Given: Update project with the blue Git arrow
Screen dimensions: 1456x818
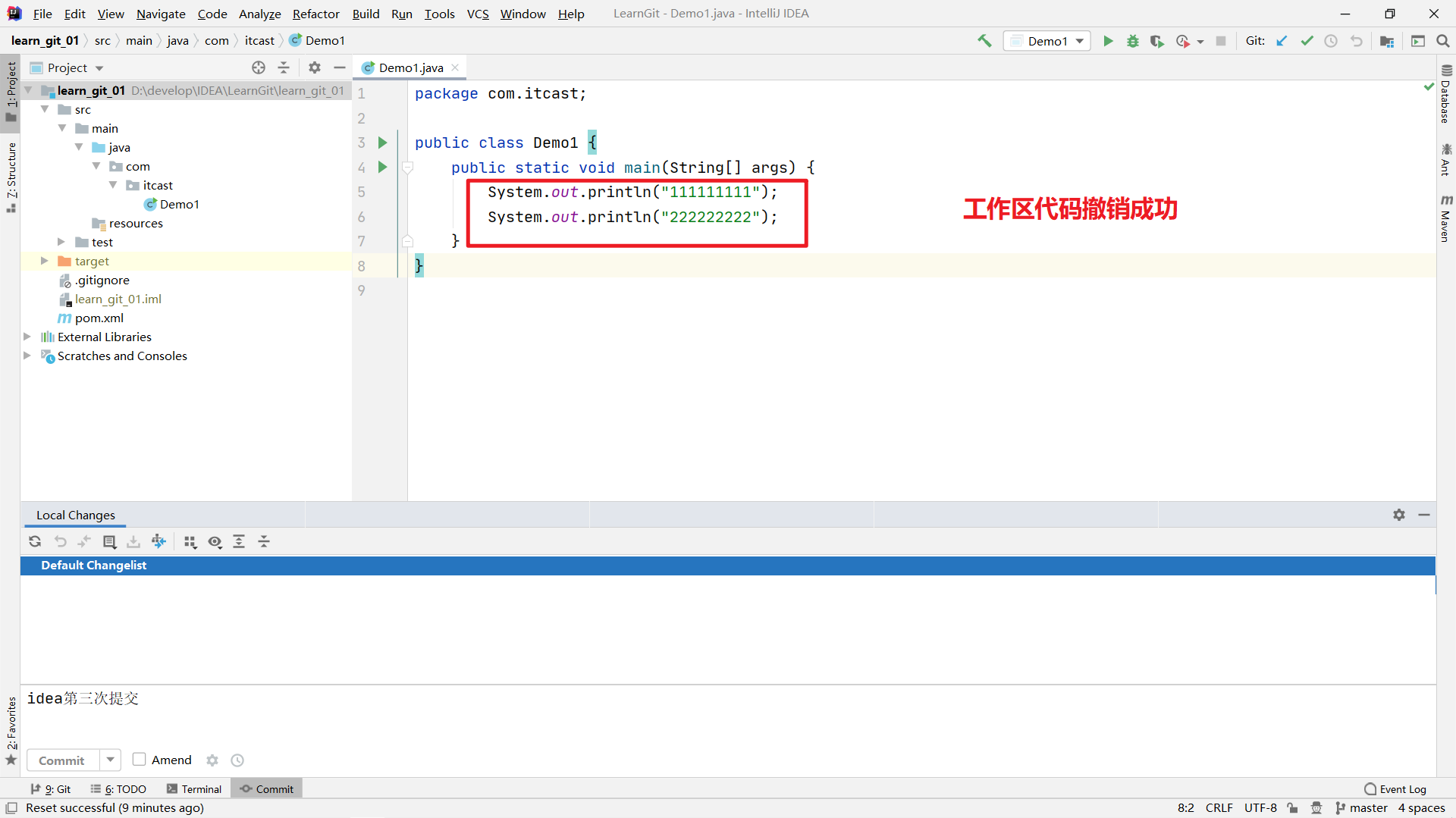Looking at the screenshot, I should click(1282, 41).
